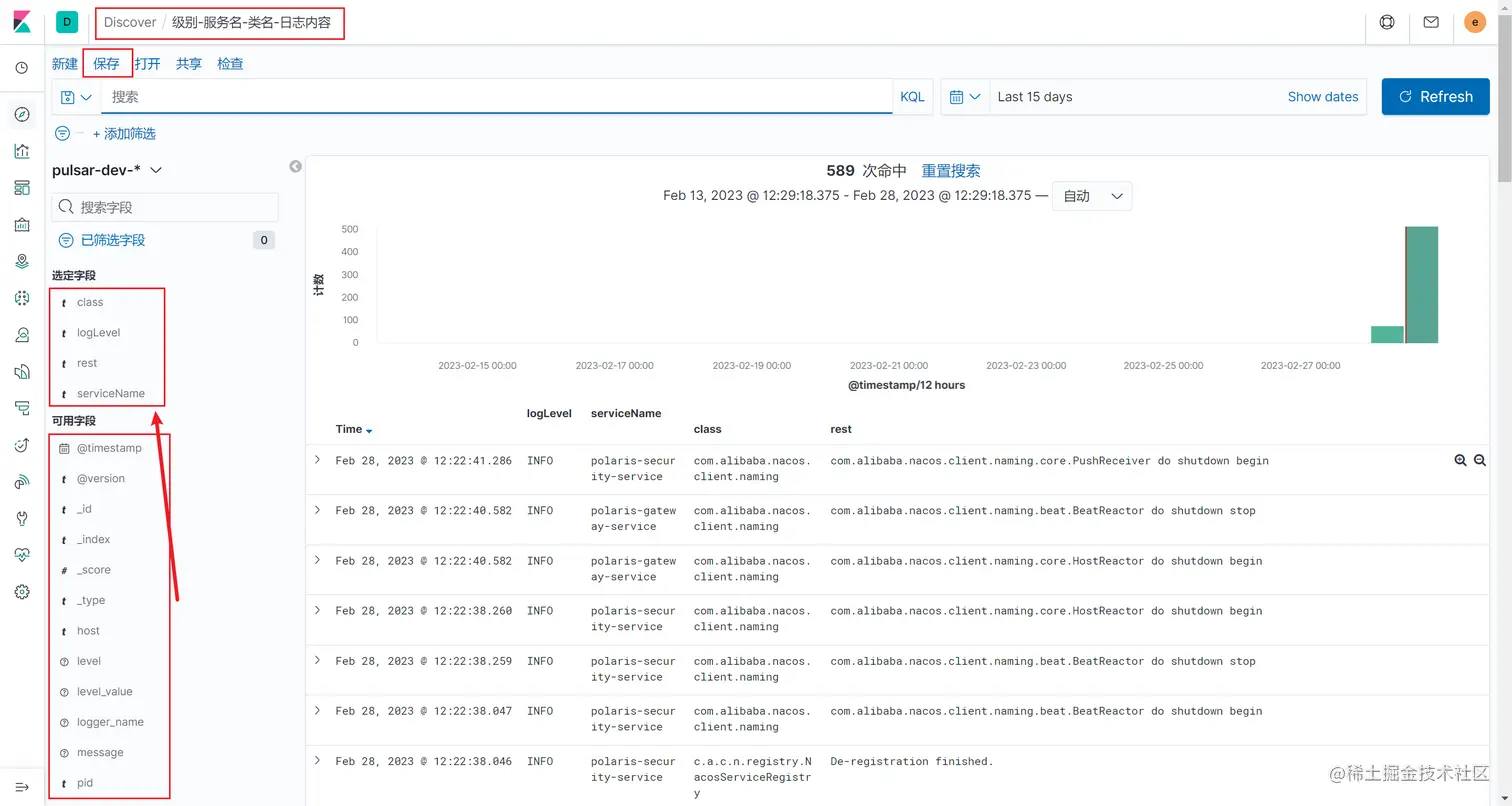This screenshot has height=806, width=1512.
Task: Open Management gear icon in sidebar
Action: tap(22, 592)
